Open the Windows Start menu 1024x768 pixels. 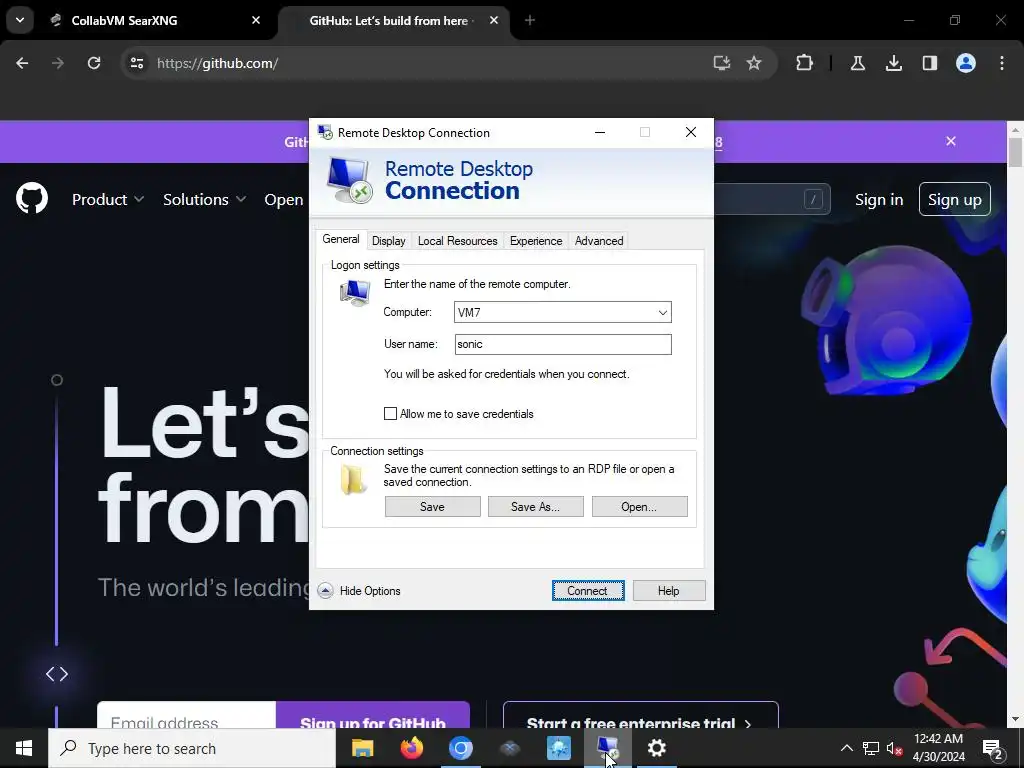pos(24,748)
